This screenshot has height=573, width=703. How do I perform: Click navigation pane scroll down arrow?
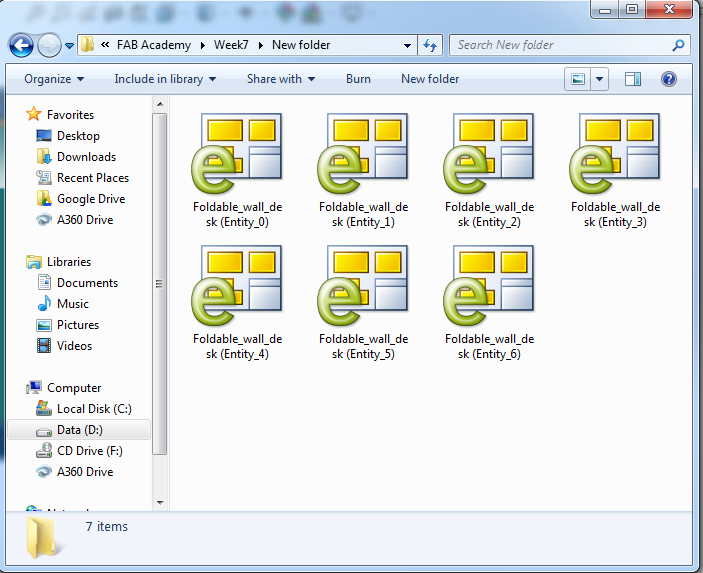tap(160, 503)
